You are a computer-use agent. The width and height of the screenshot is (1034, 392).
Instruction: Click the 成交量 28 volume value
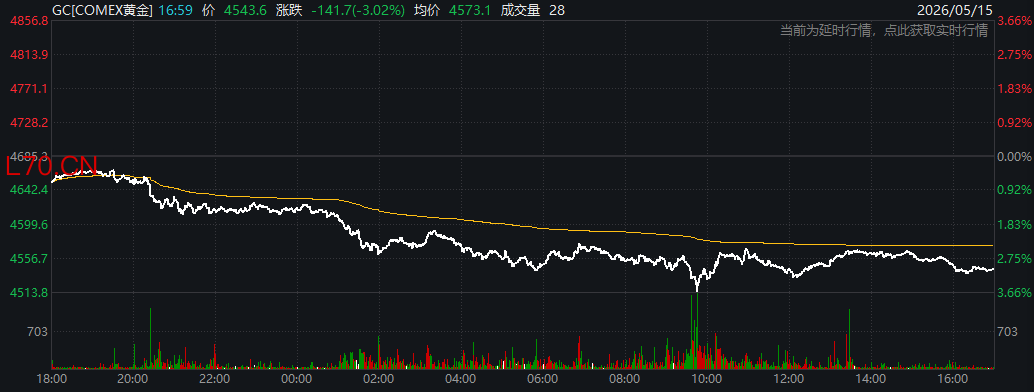pyautogui.click(x=557, y=10)
